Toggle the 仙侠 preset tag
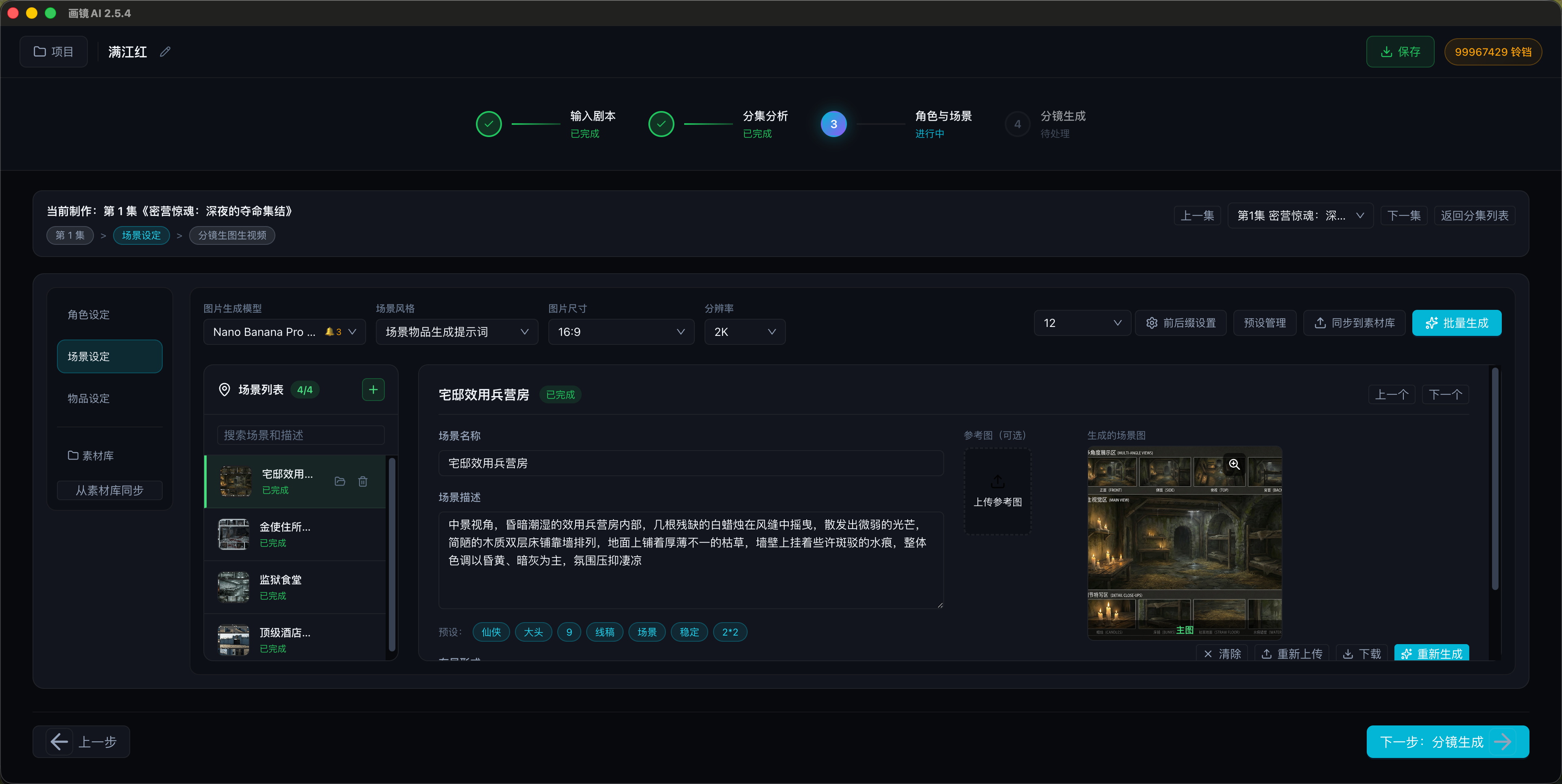The image size is (1562, 784). tap(491, 632)
